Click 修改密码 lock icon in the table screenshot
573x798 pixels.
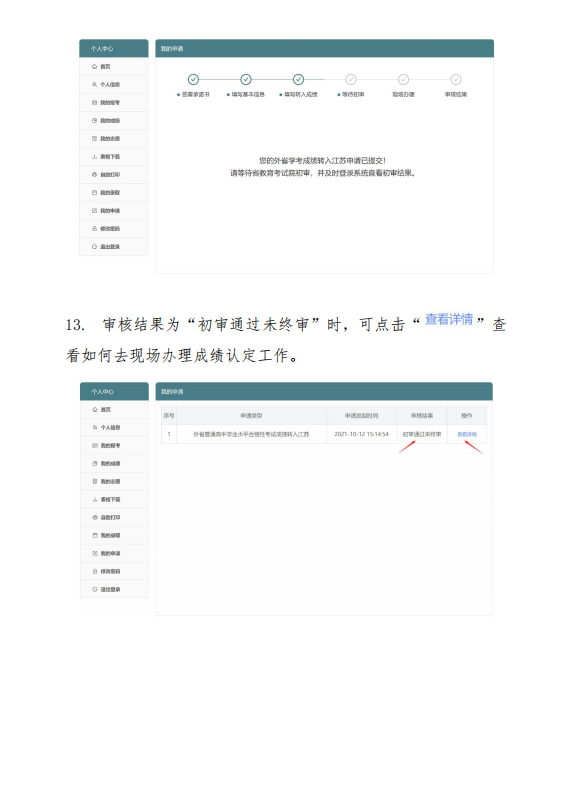95,572
